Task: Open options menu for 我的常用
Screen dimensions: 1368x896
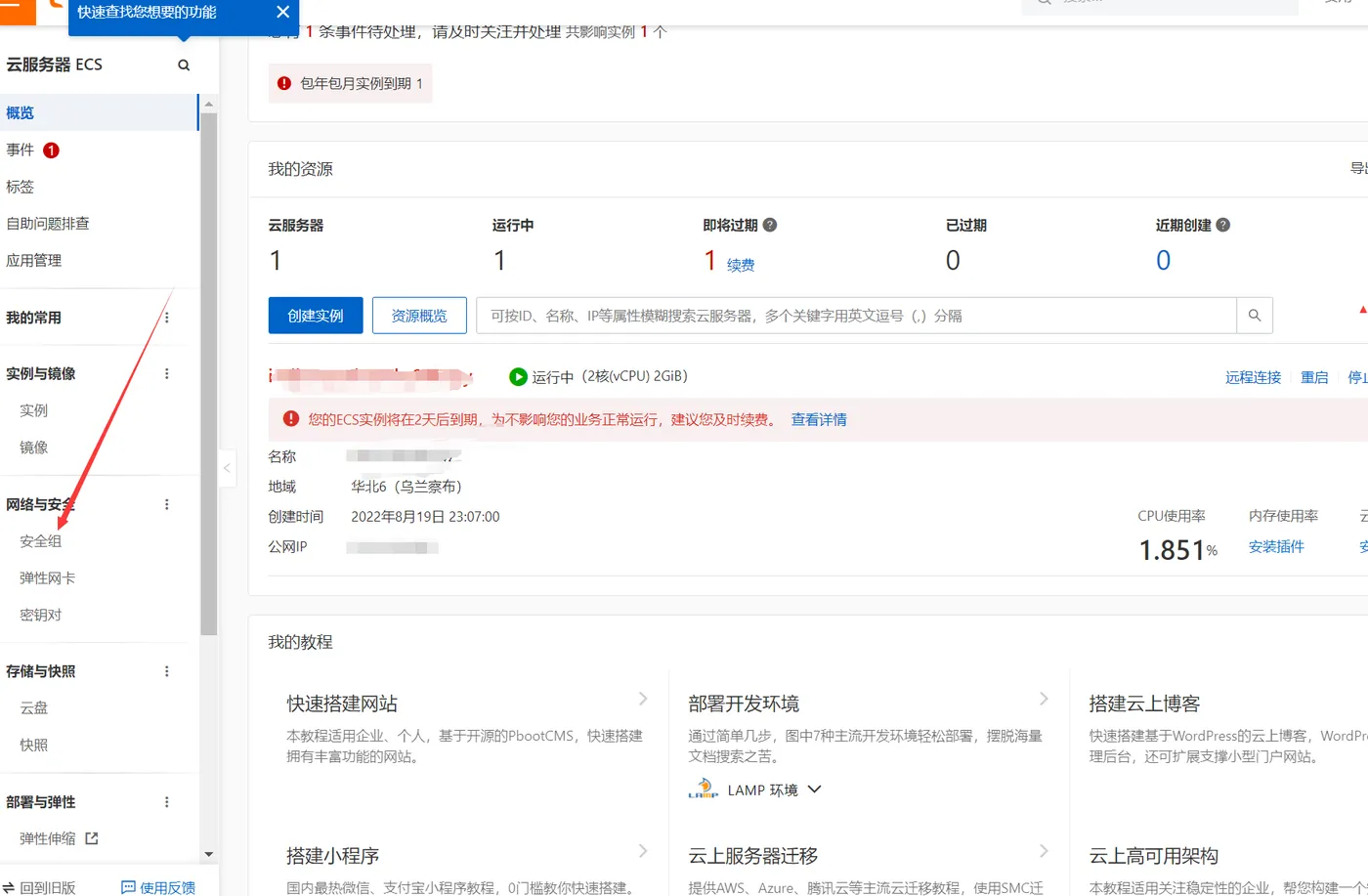Action: [x=167, y=318]
